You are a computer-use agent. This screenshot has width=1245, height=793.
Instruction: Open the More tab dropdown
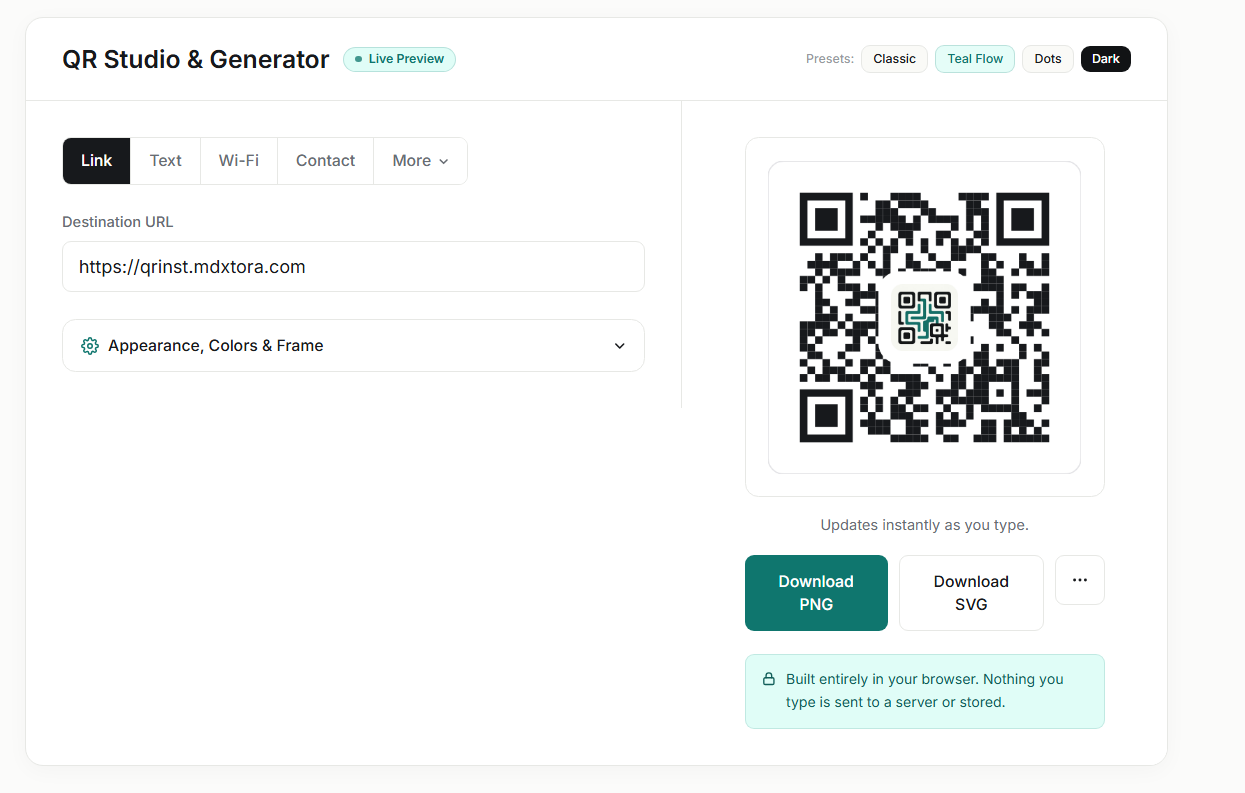[420, 161]
